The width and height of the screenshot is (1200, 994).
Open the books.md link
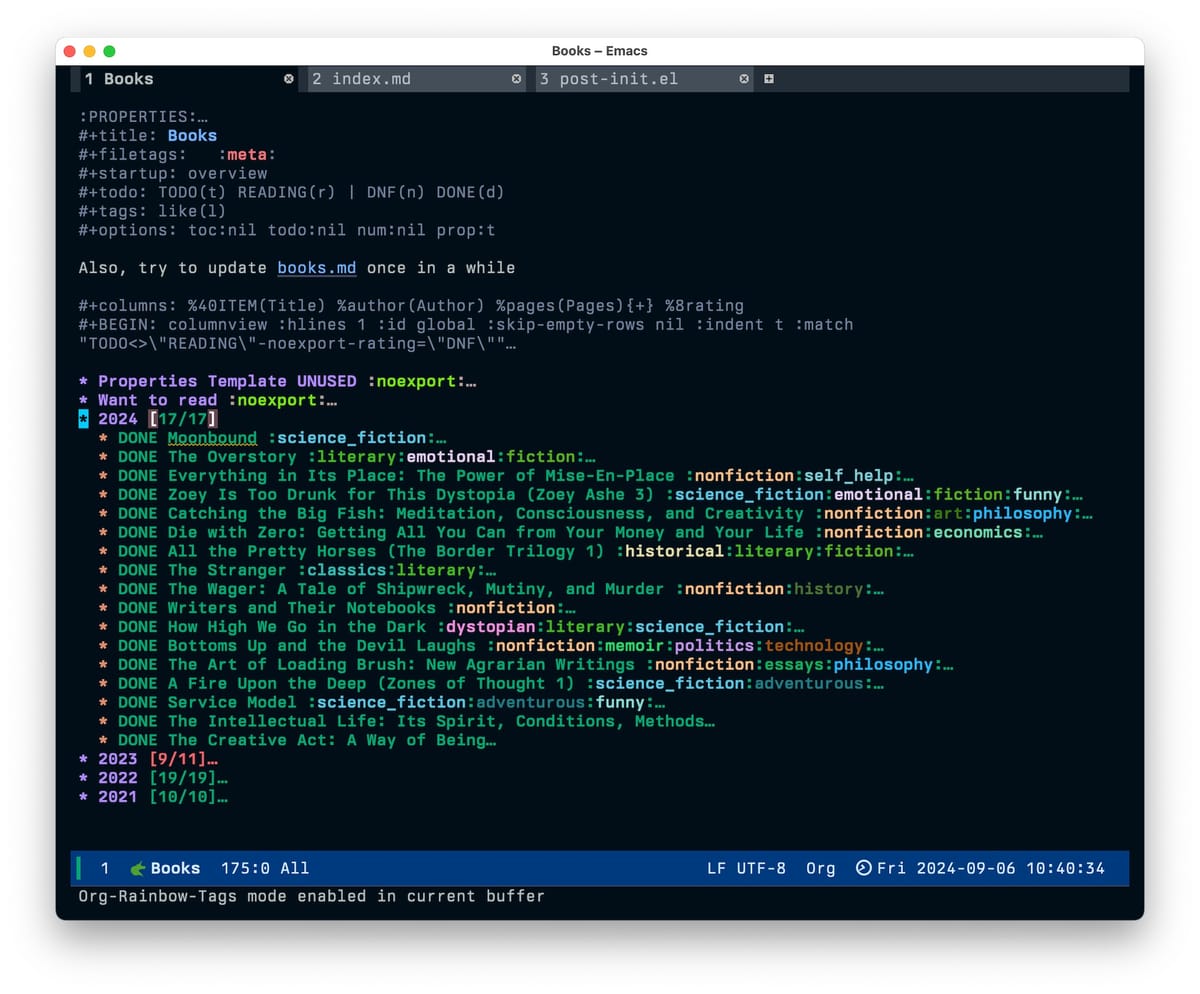click(x=317, y=268)
